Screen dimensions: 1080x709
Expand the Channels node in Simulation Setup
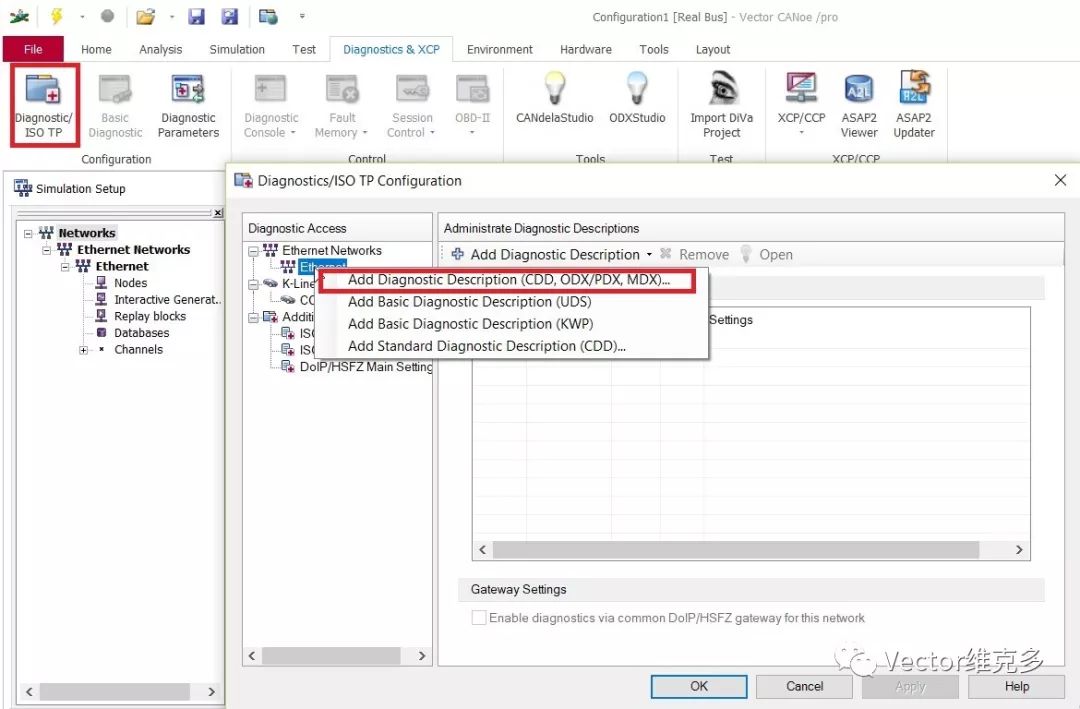(83, 350)
